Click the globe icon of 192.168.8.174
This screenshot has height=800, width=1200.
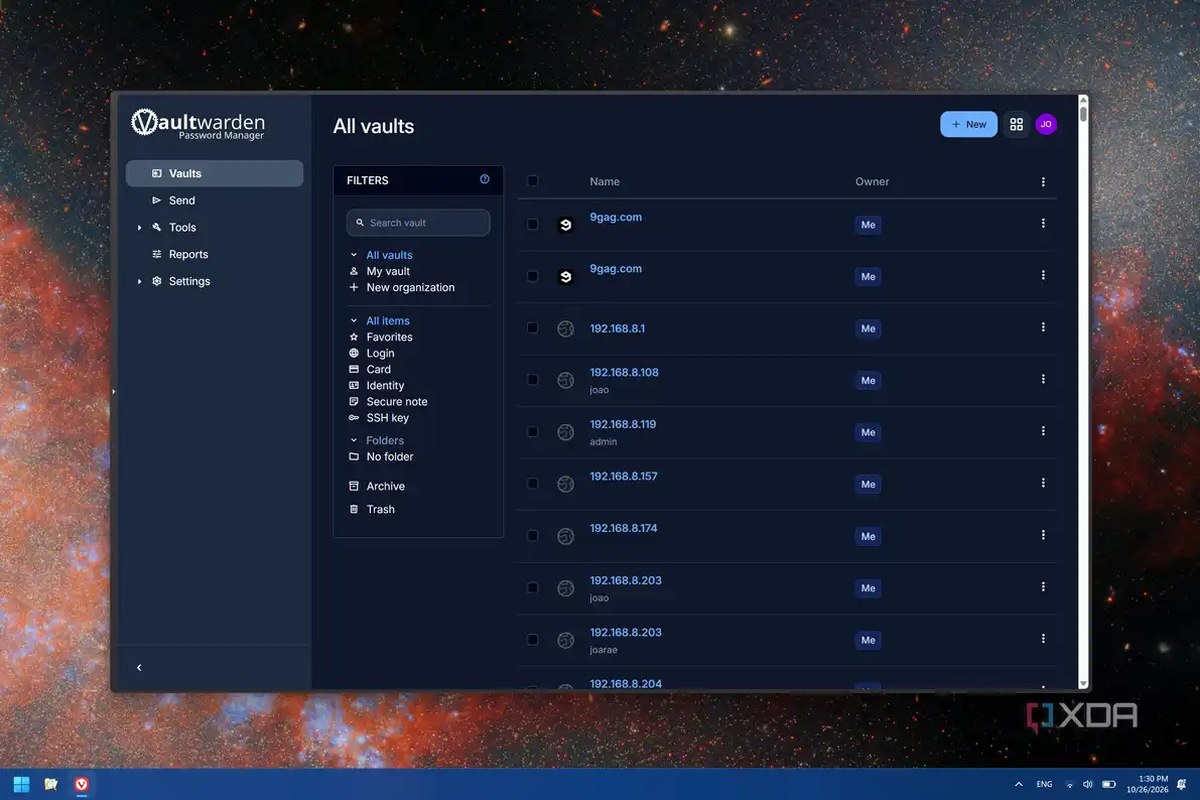(x=565, y=536)
